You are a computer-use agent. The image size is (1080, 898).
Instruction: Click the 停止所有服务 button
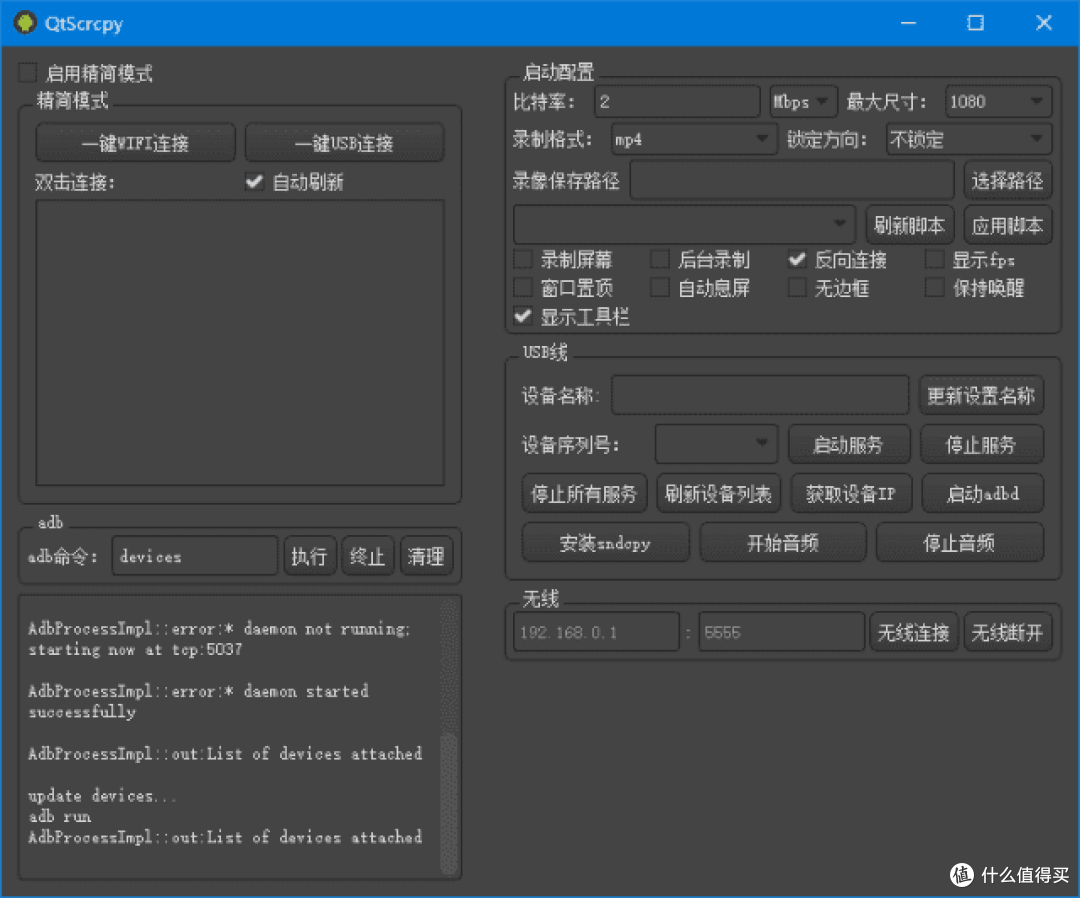click(x=584, y=493)
